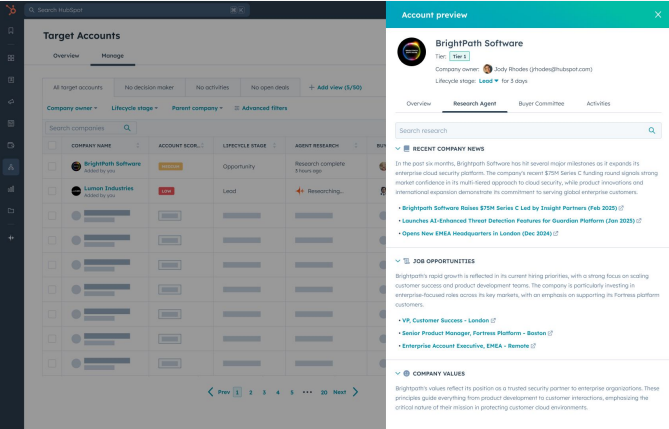669x429 pixels.
Task: Open the VP, Customer Success London link
Action: [x=446, y=320]
